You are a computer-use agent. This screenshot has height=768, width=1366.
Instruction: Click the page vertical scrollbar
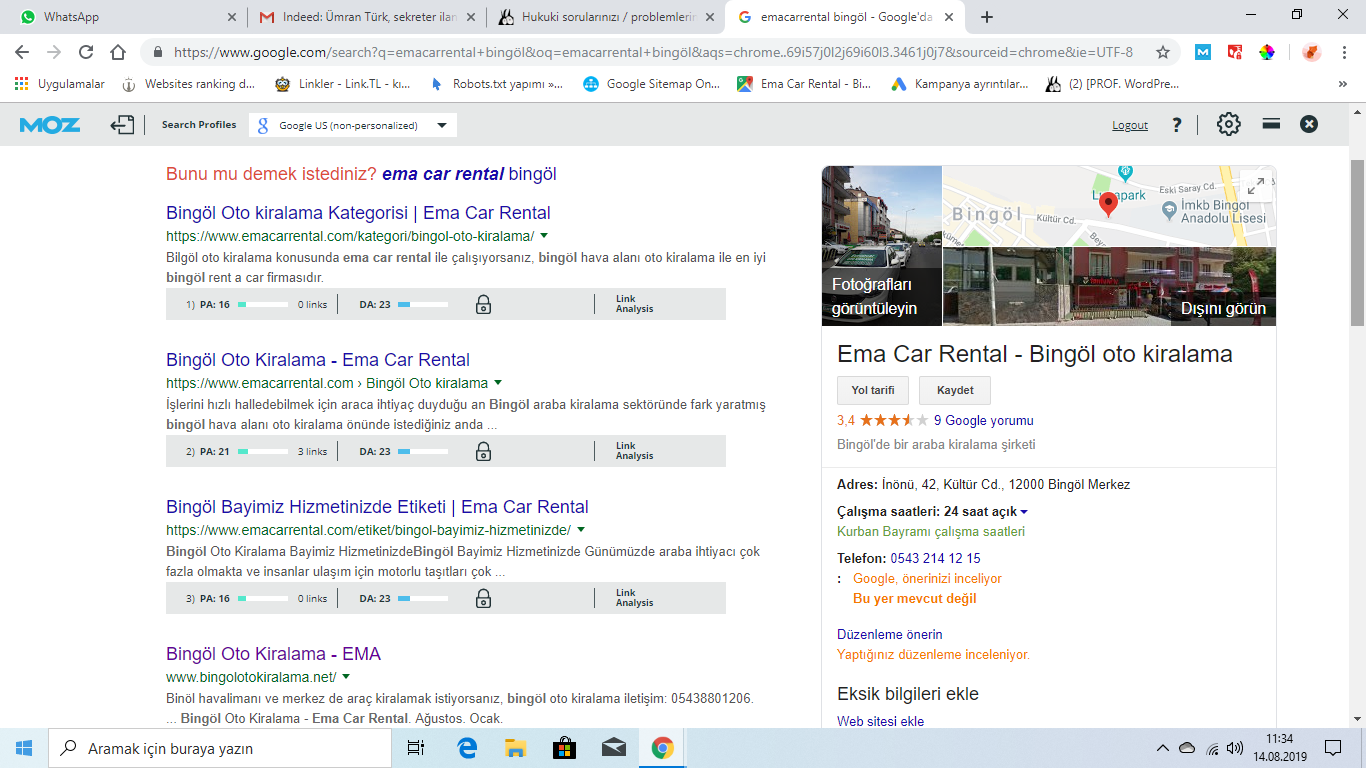point(1357,243)
